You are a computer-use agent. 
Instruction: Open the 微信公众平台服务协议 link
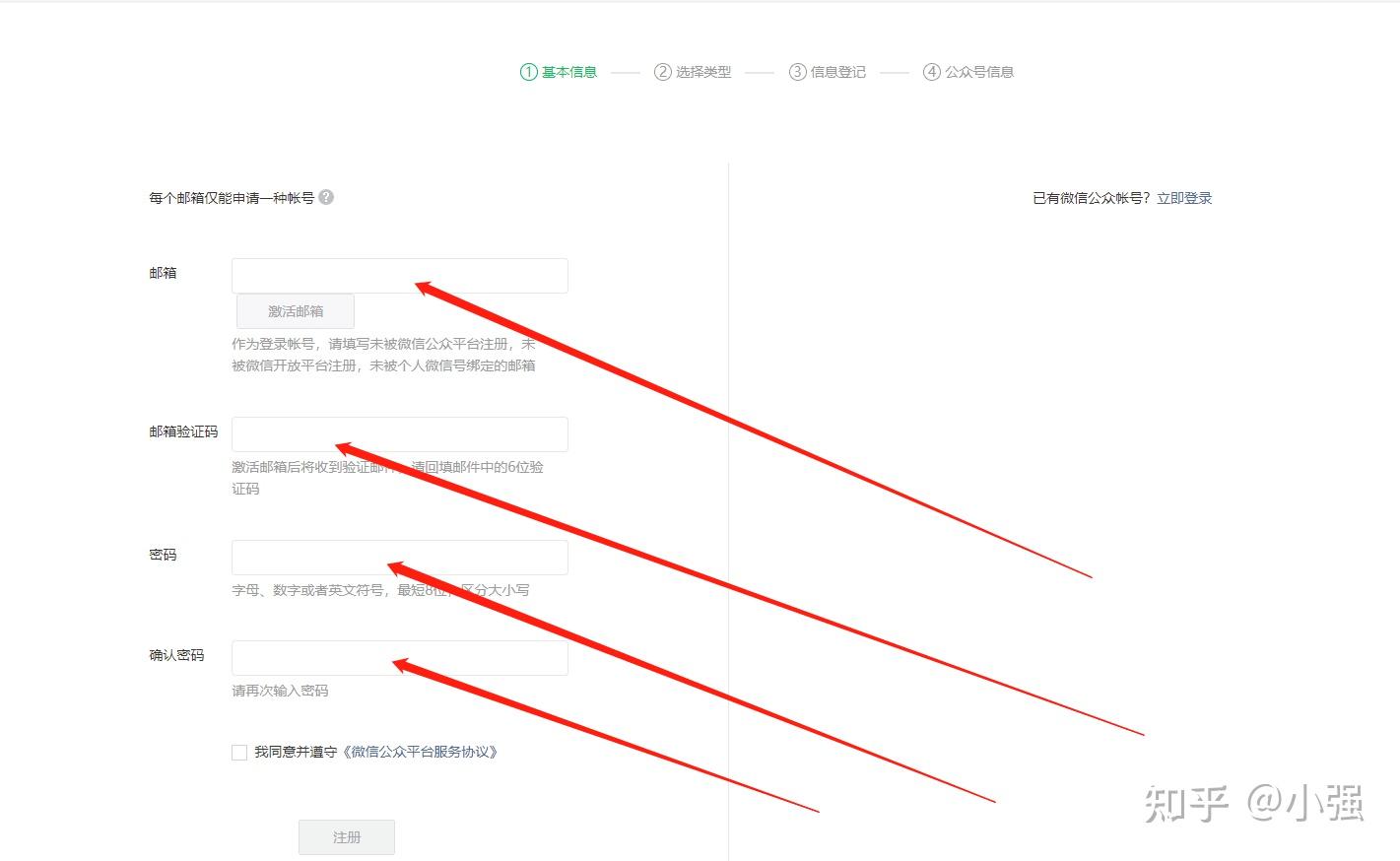point(420,752)
